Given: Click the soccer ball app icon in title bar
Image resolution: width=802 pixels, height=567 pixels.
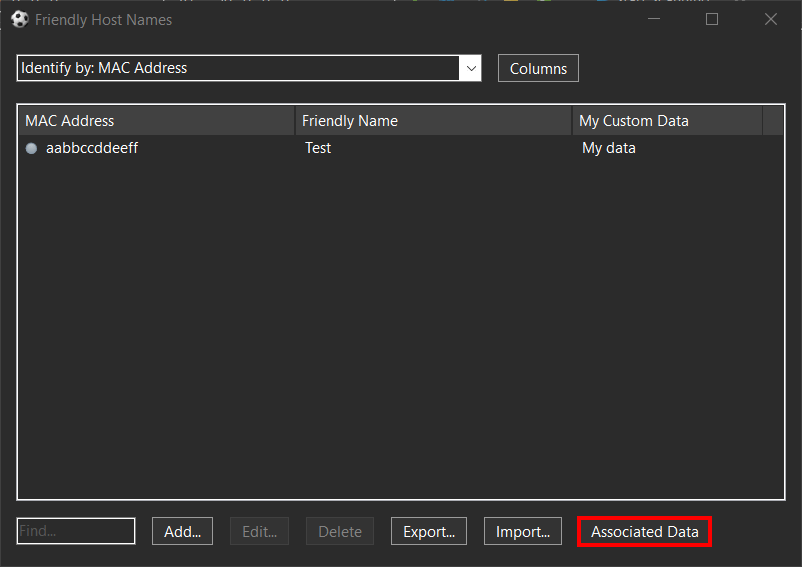Looking at the screenshot, I should tap(19, 19).
